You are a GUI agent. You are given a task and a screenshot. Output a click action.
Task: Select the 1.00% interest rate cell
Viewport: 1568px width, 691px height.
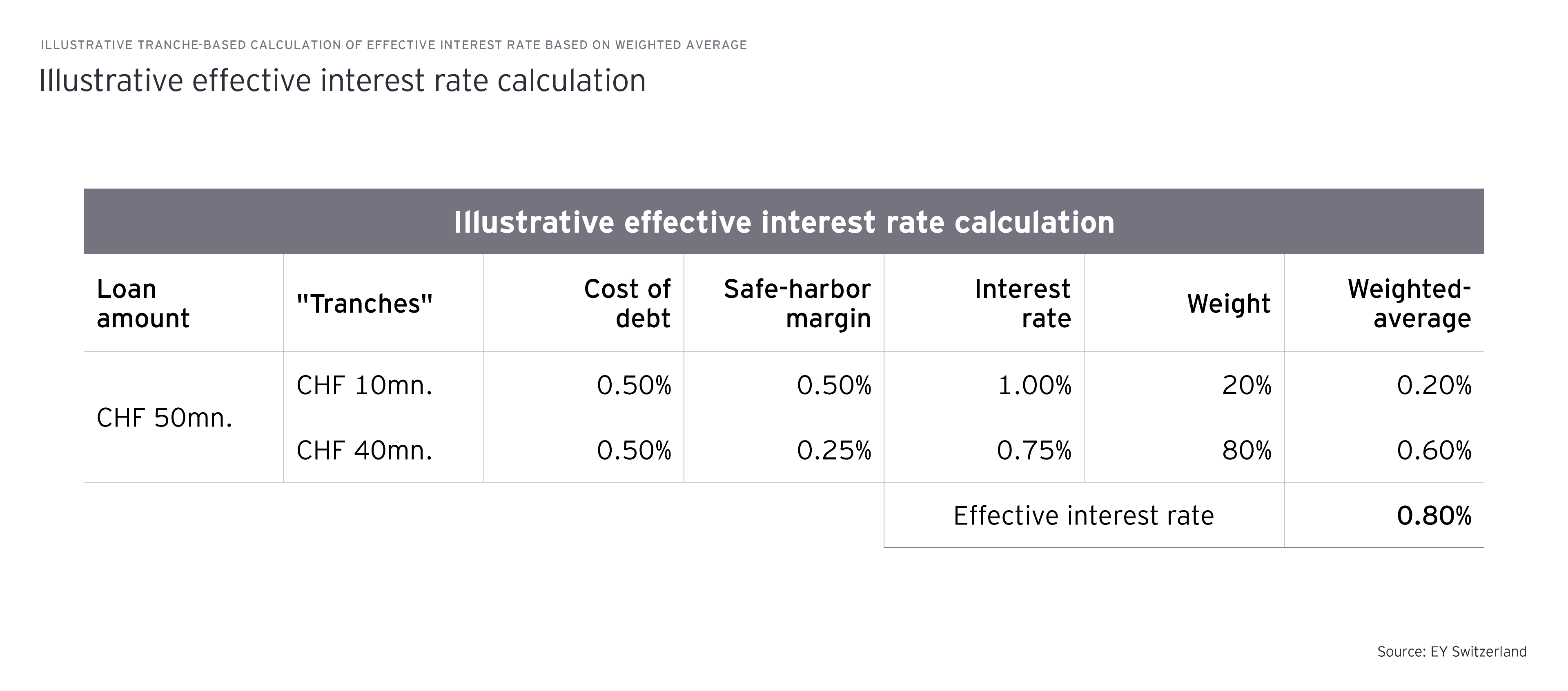coord(1034,385)
